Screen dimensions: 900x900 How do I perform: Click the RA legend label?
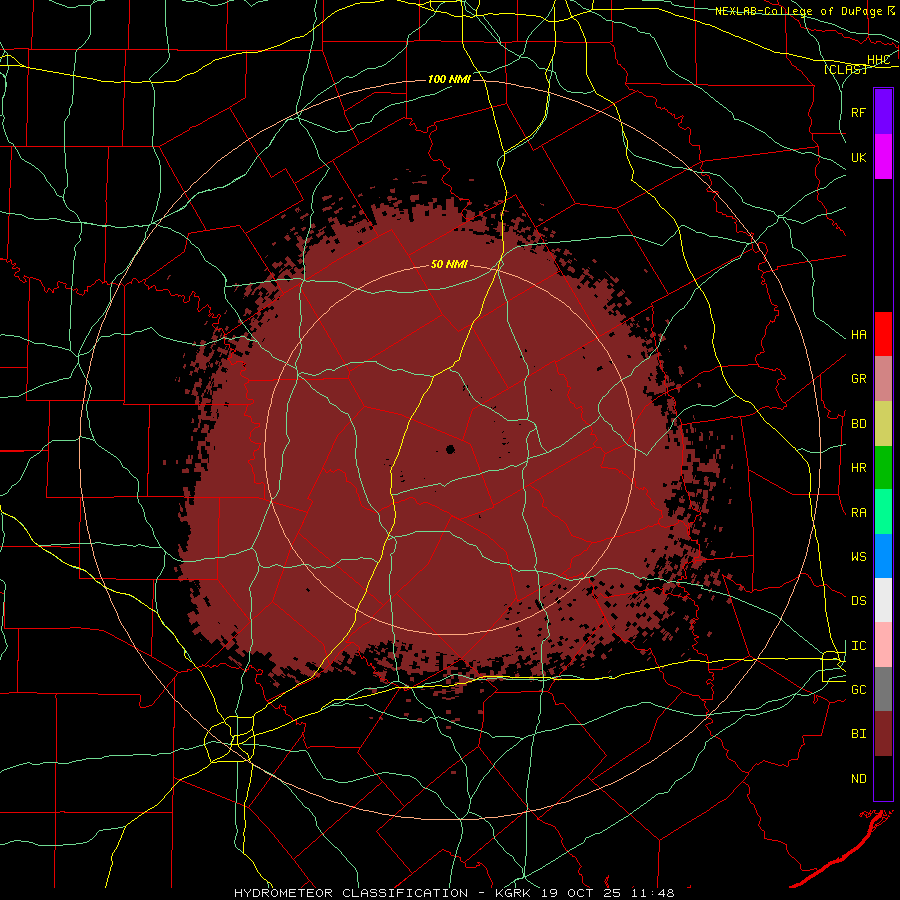[858, 512]
